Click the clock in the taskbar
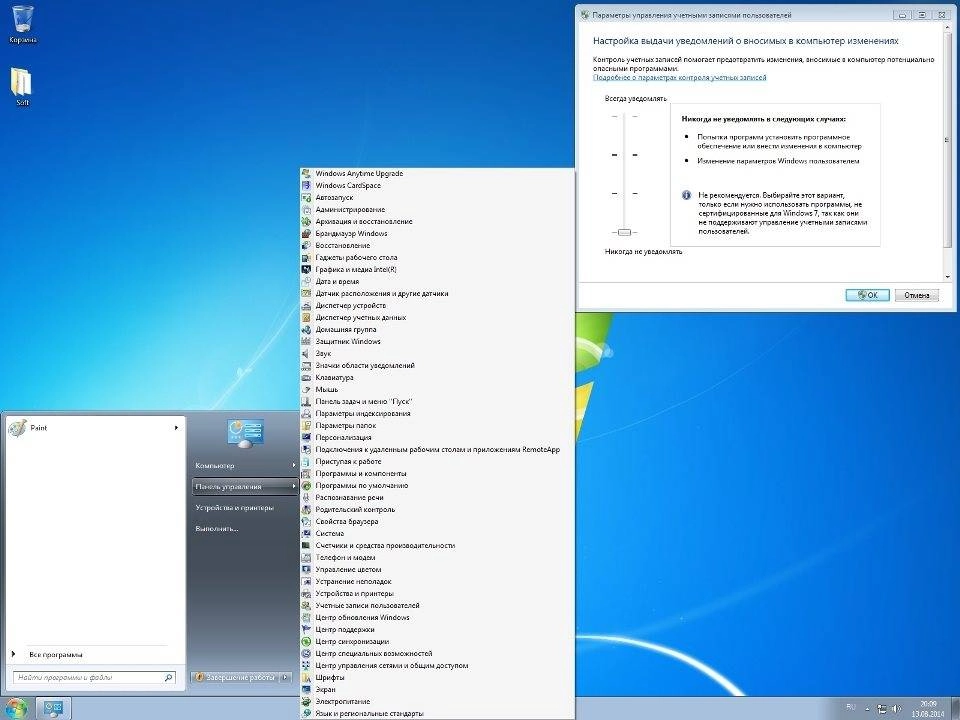 coord(928,709)
